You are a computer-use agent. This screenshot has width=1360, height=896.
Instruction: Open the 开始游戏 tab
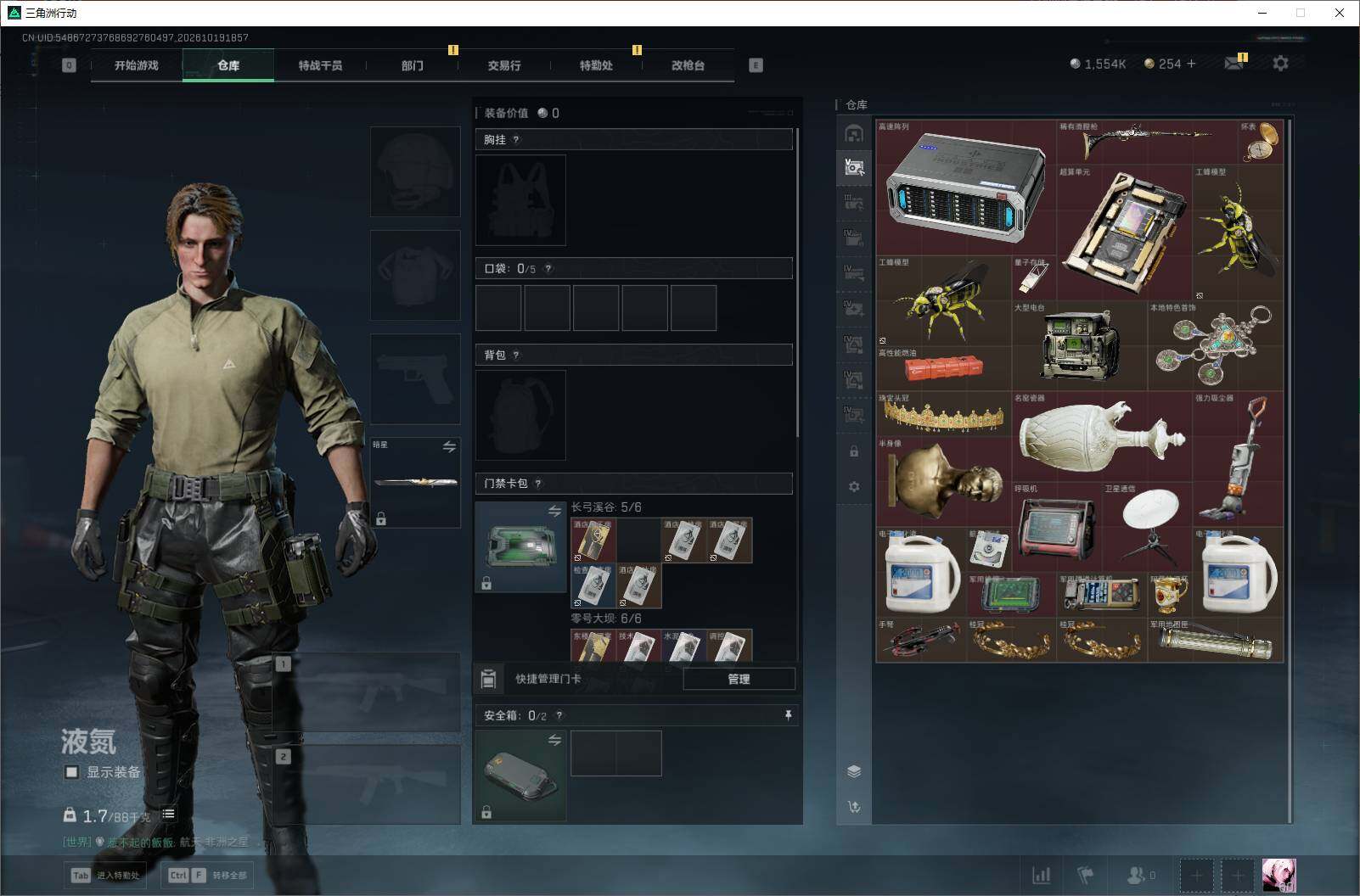coord(137,65)
